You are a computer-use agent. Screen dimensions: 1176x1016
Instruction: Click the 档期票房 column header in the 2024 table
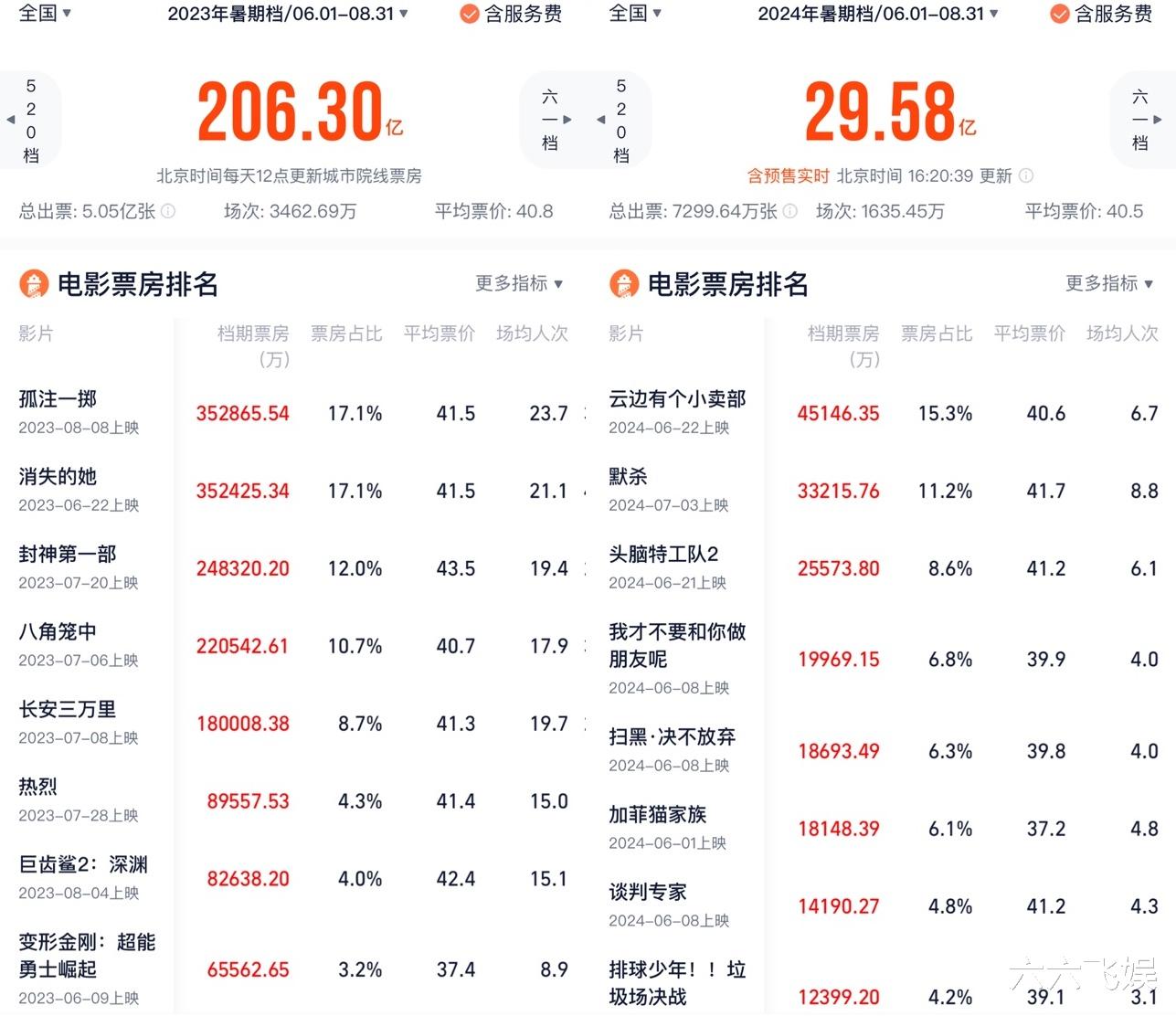(843, 345)
